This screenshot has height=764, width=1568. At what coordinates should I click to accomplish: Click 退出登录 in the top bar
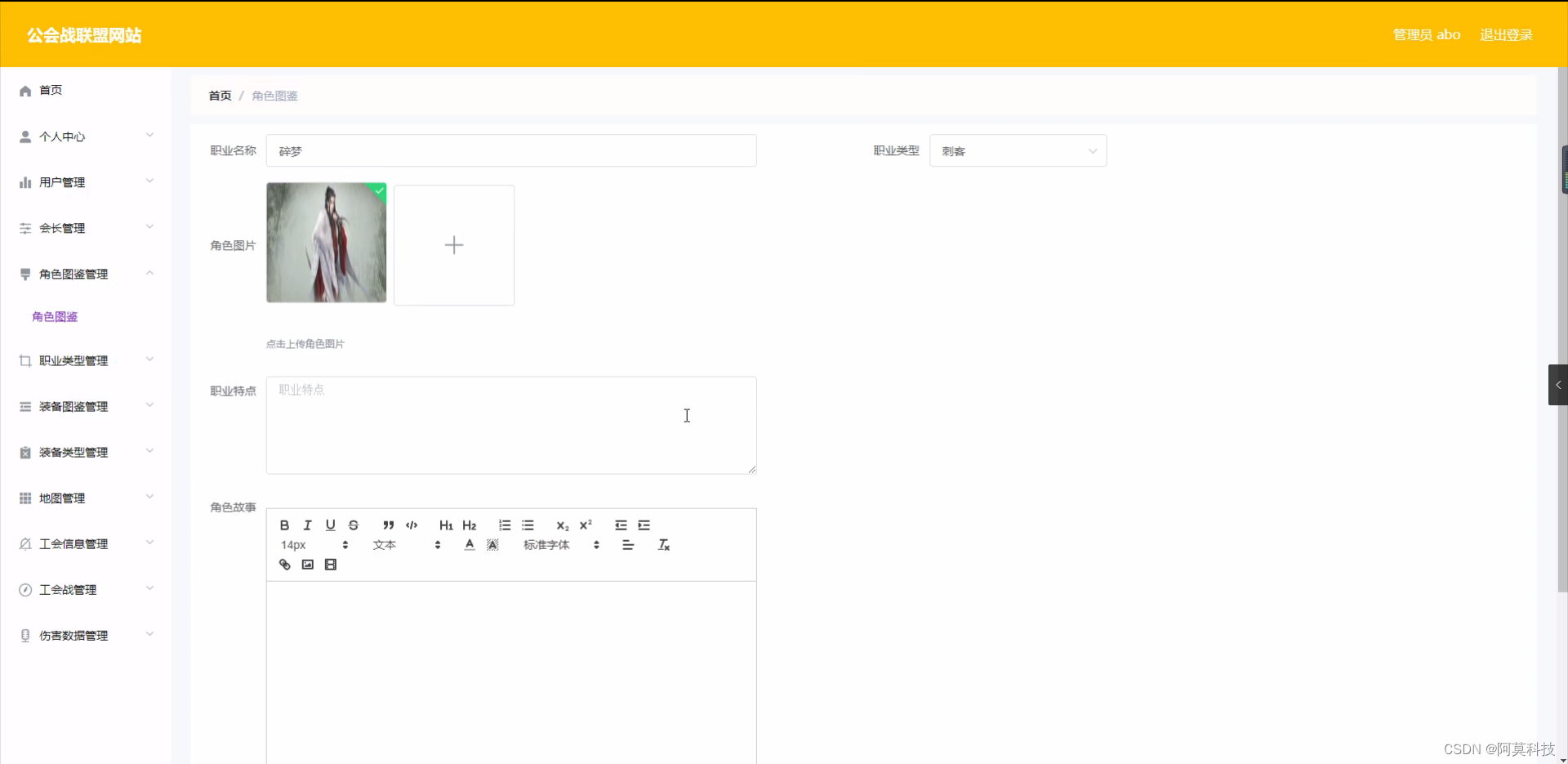coord(1506,34)
